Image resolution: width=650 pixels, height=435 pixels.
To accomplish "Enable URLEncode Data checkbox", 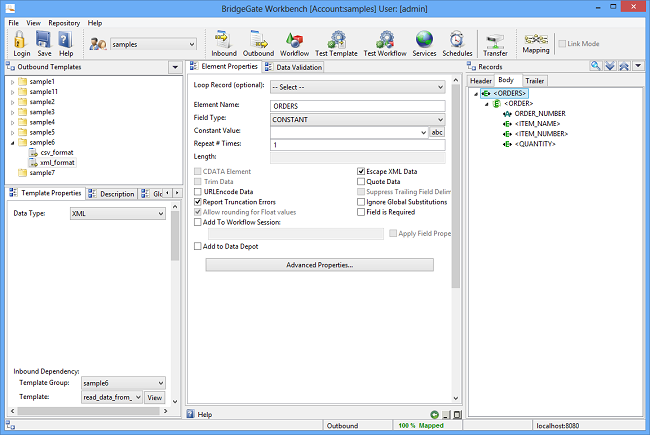I will pyautogui.click(x=198, y=192).
